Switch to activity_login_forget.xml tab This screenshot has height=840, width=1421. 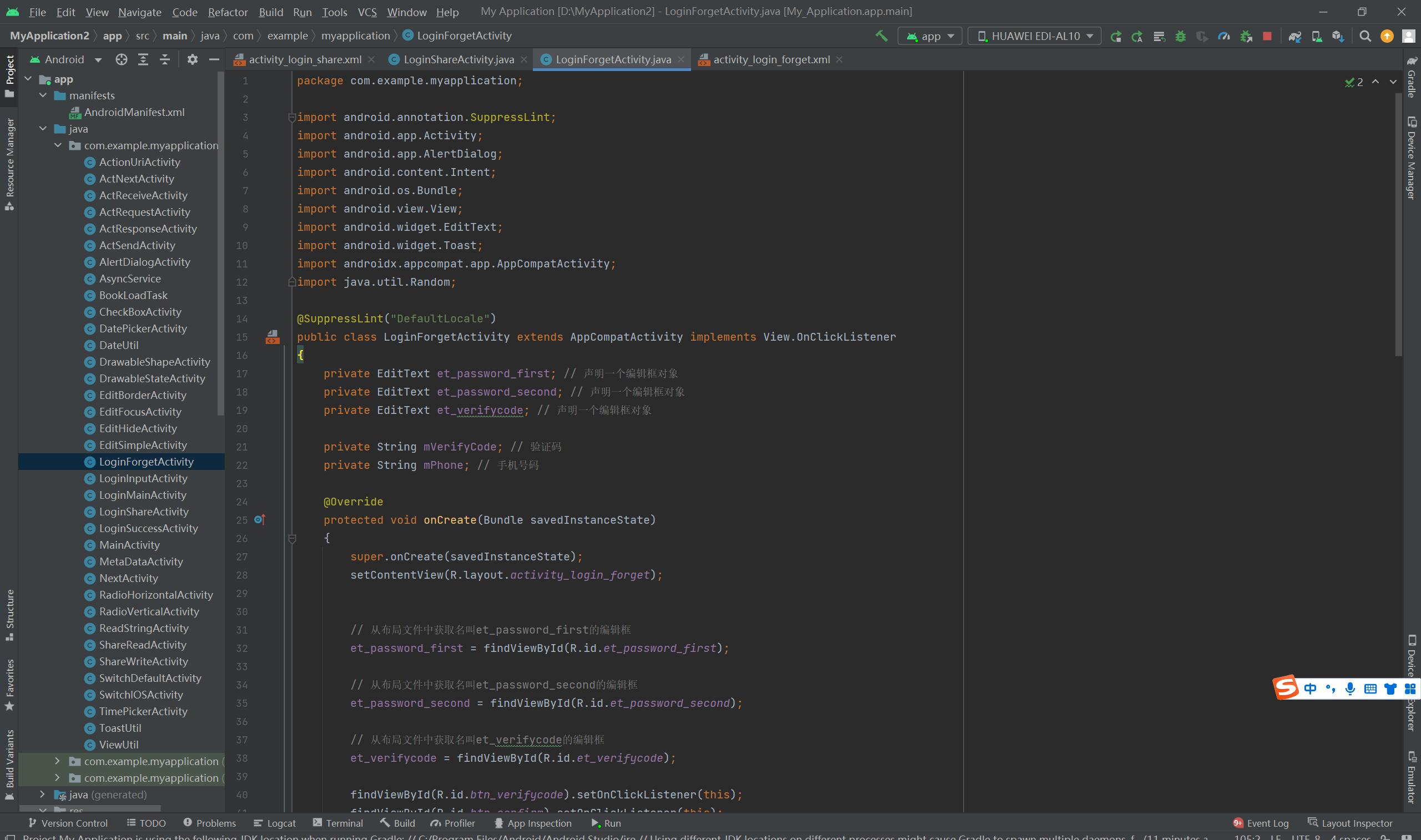(770, 59)
